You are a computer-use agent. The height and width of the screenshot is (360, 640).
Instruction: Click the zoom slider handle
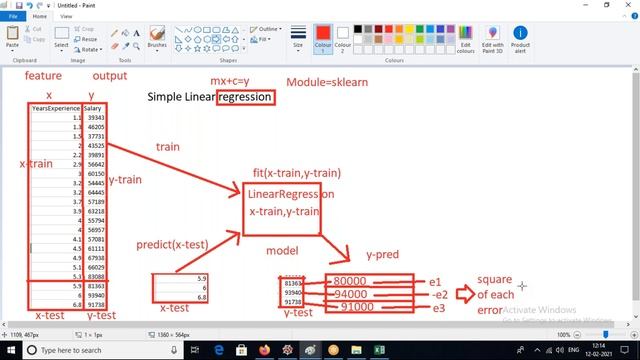pyautogui.click(x=606, y=335)
